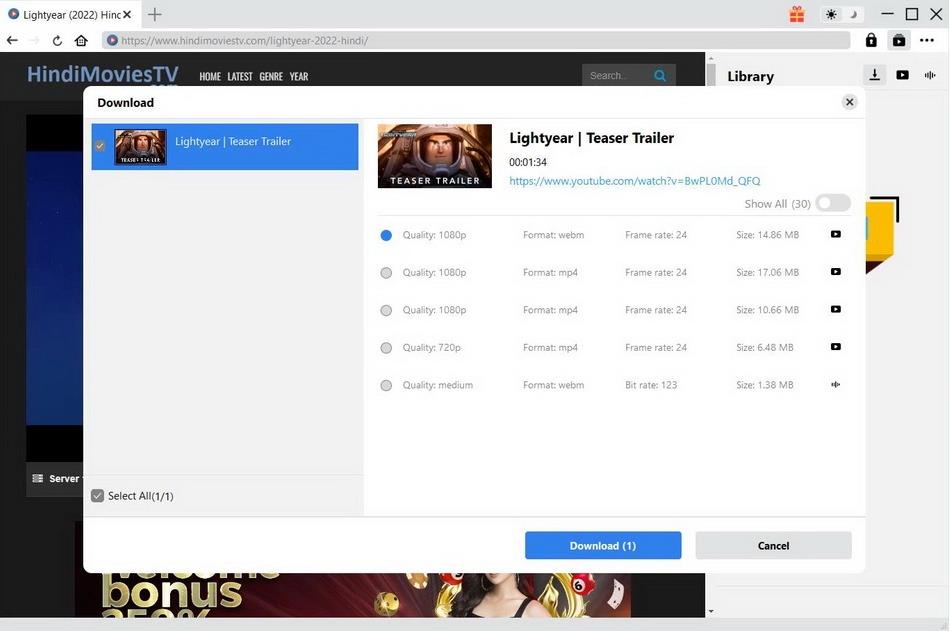Toggle the checkbox on the Lightyear Teaser Trailer item

click(x=100, y=146)
